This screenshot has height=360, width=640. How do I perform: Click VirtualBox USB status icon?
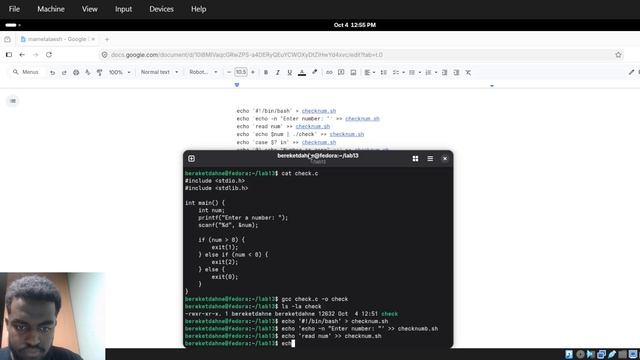tap(612, 354)
